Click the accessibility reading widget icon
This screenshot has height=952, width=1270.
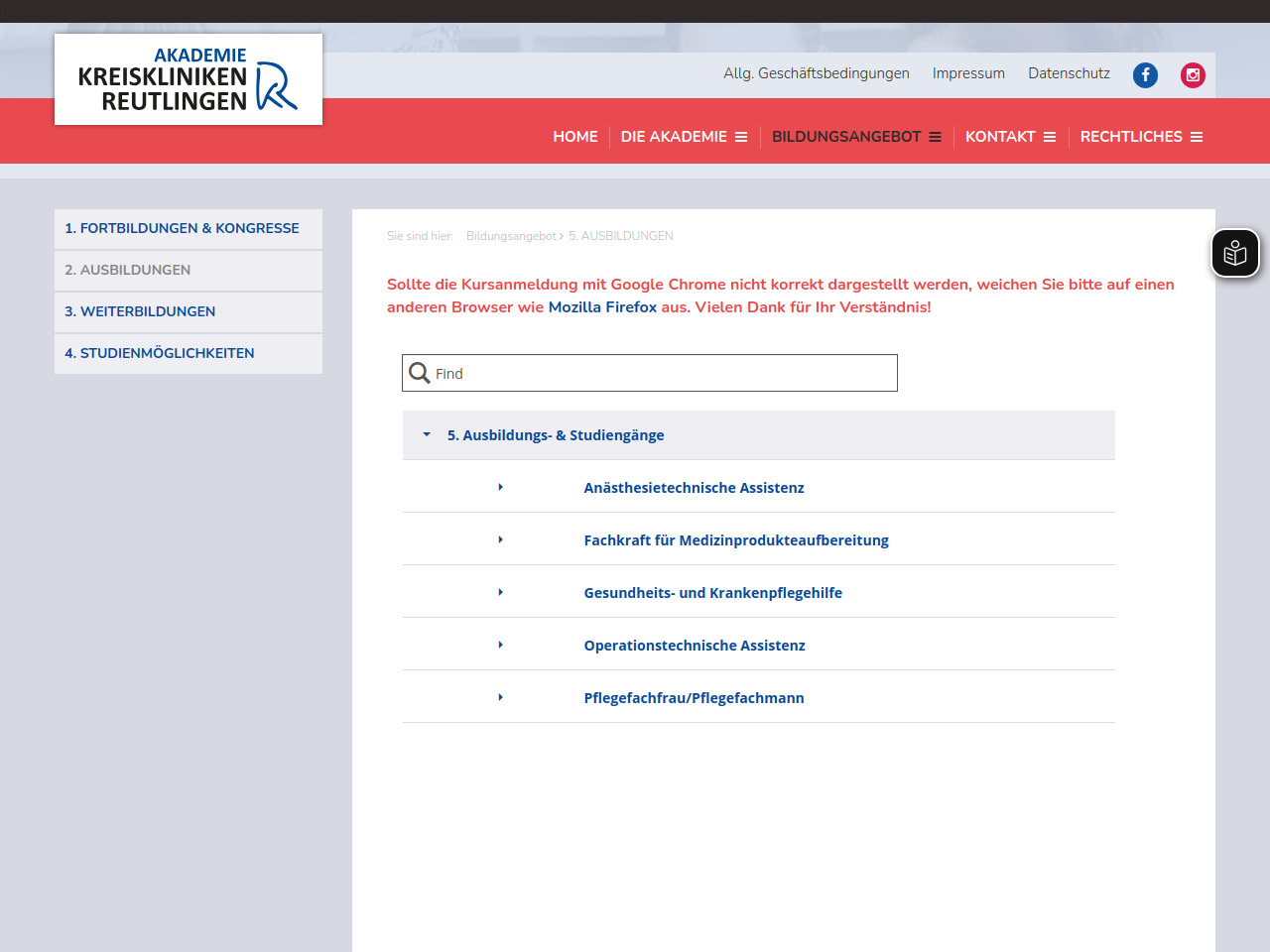click(x=1234, y=254)
